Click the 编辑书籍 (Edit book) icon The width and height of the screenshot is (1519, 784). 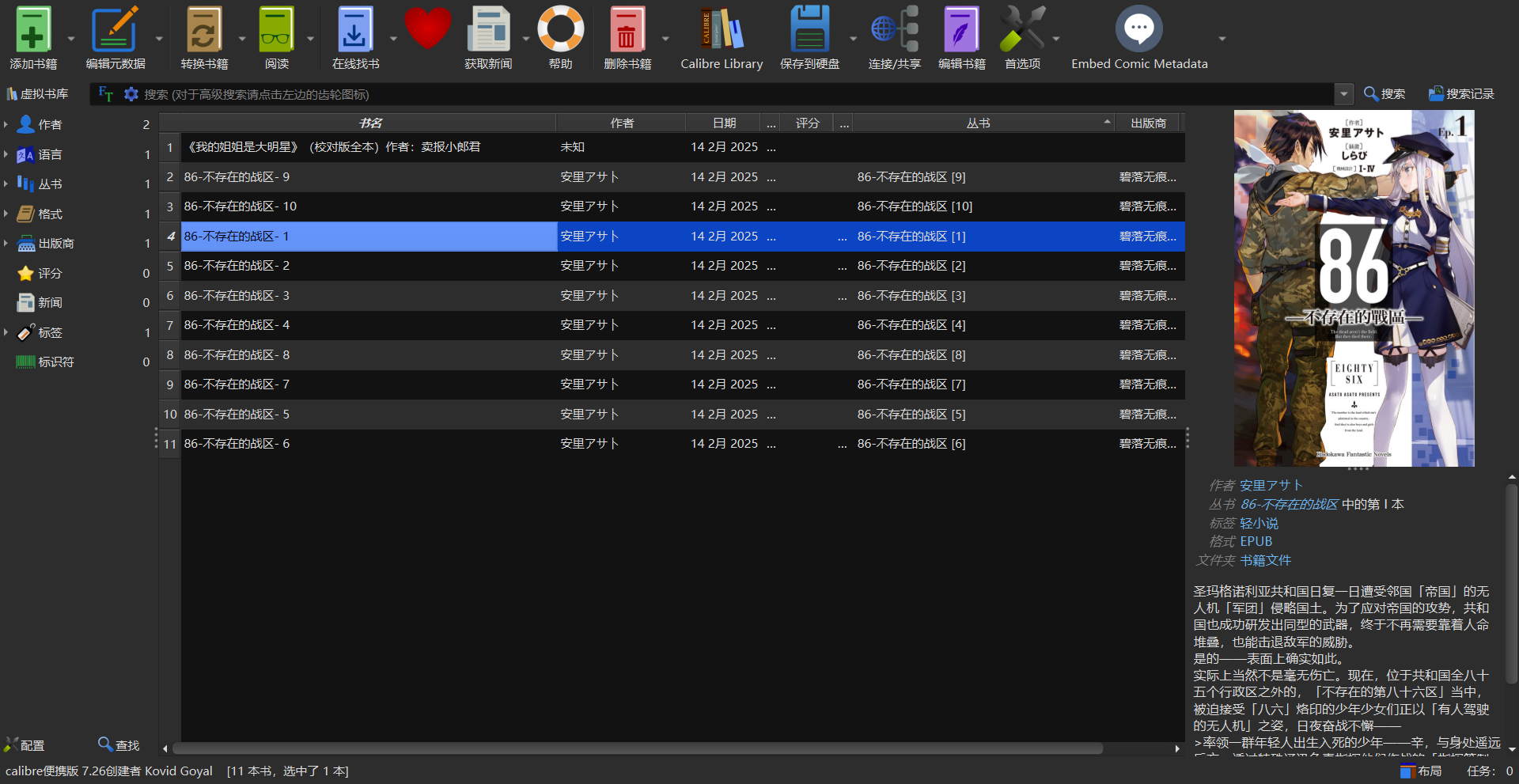961,30
